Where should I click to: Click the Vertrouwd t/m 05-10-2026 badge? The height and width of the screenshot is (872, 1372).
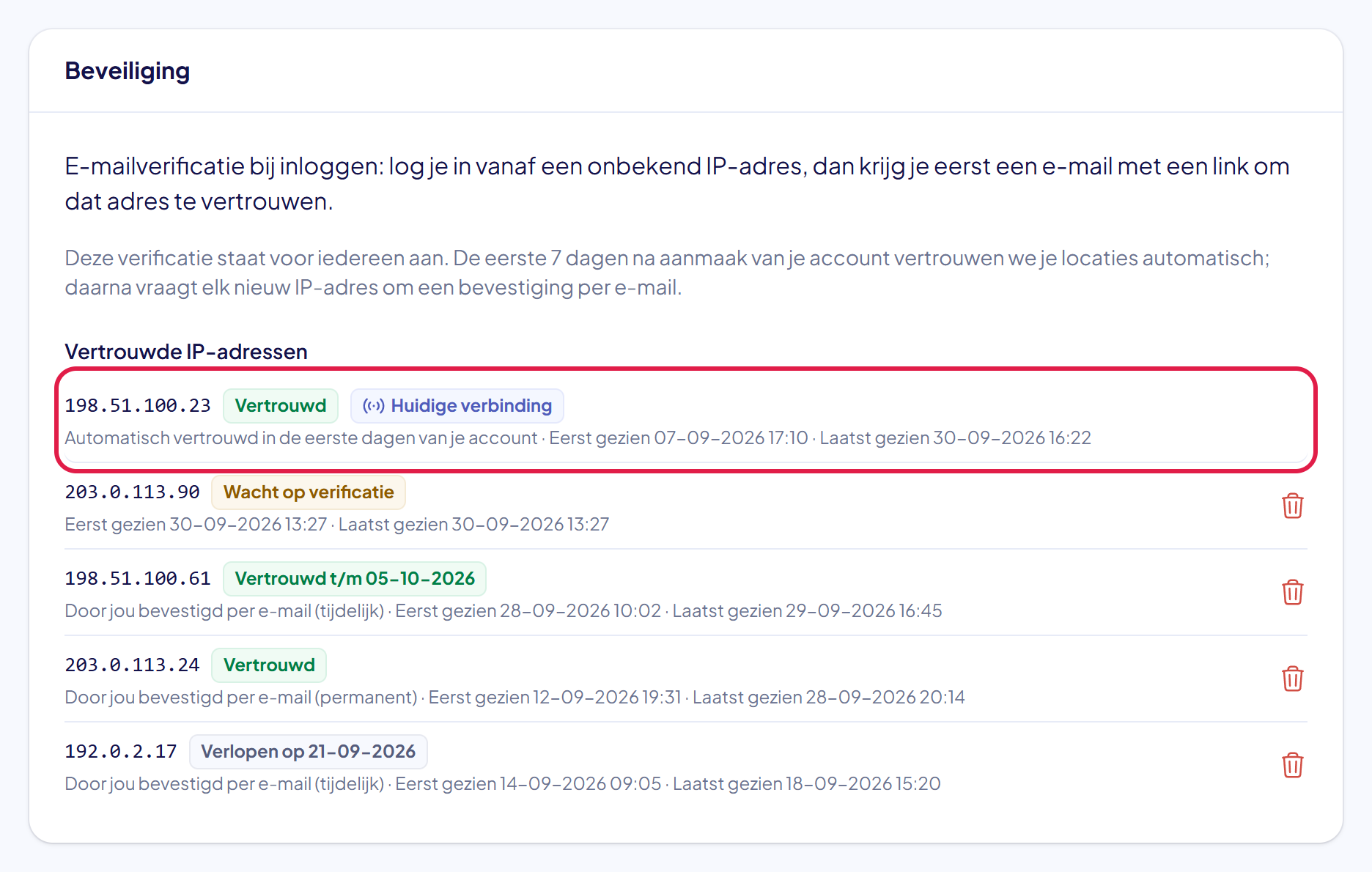tap(355, 579)
